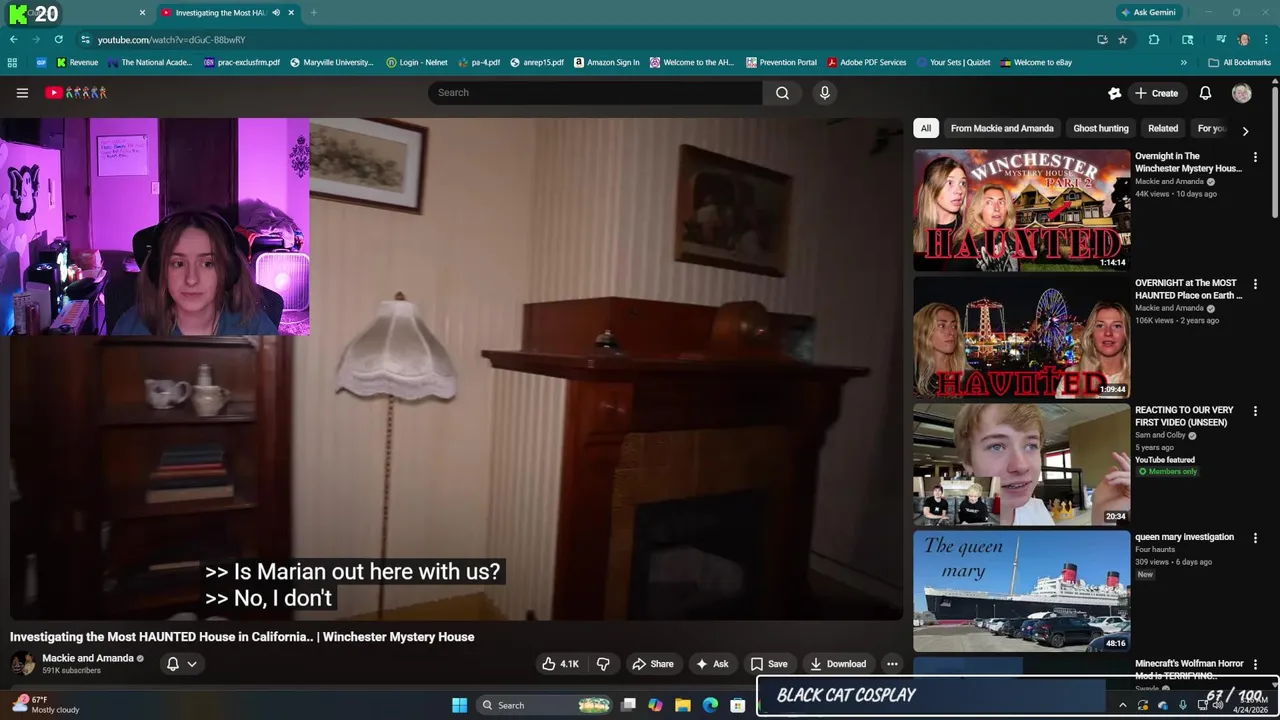Open Microsoft Store from the taskbar
1280x720 pixels.
click(737, 705)
